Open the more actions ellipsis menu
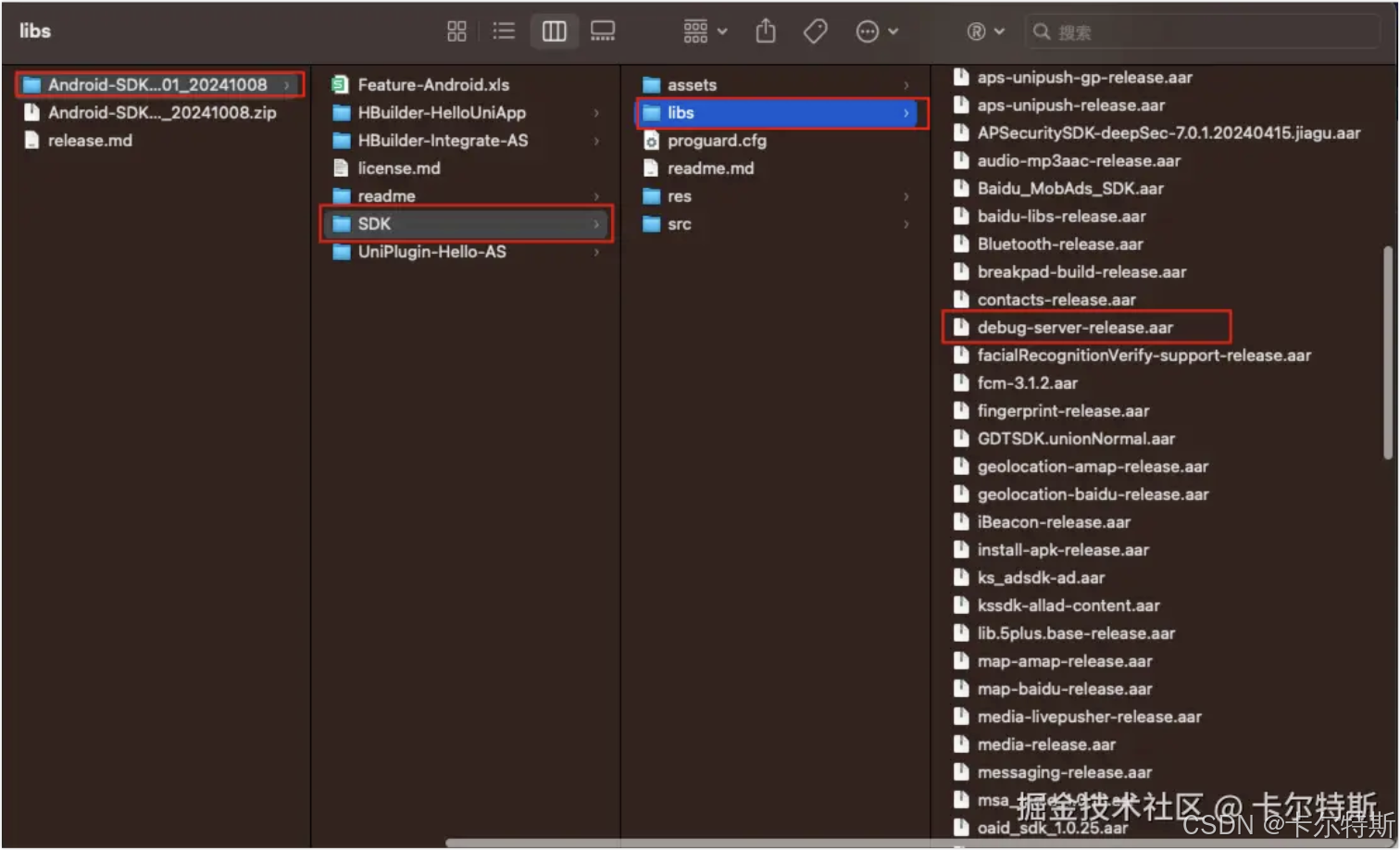This screenshot has height=850, width=1400. pyautogui.click(x=877, y=31)
